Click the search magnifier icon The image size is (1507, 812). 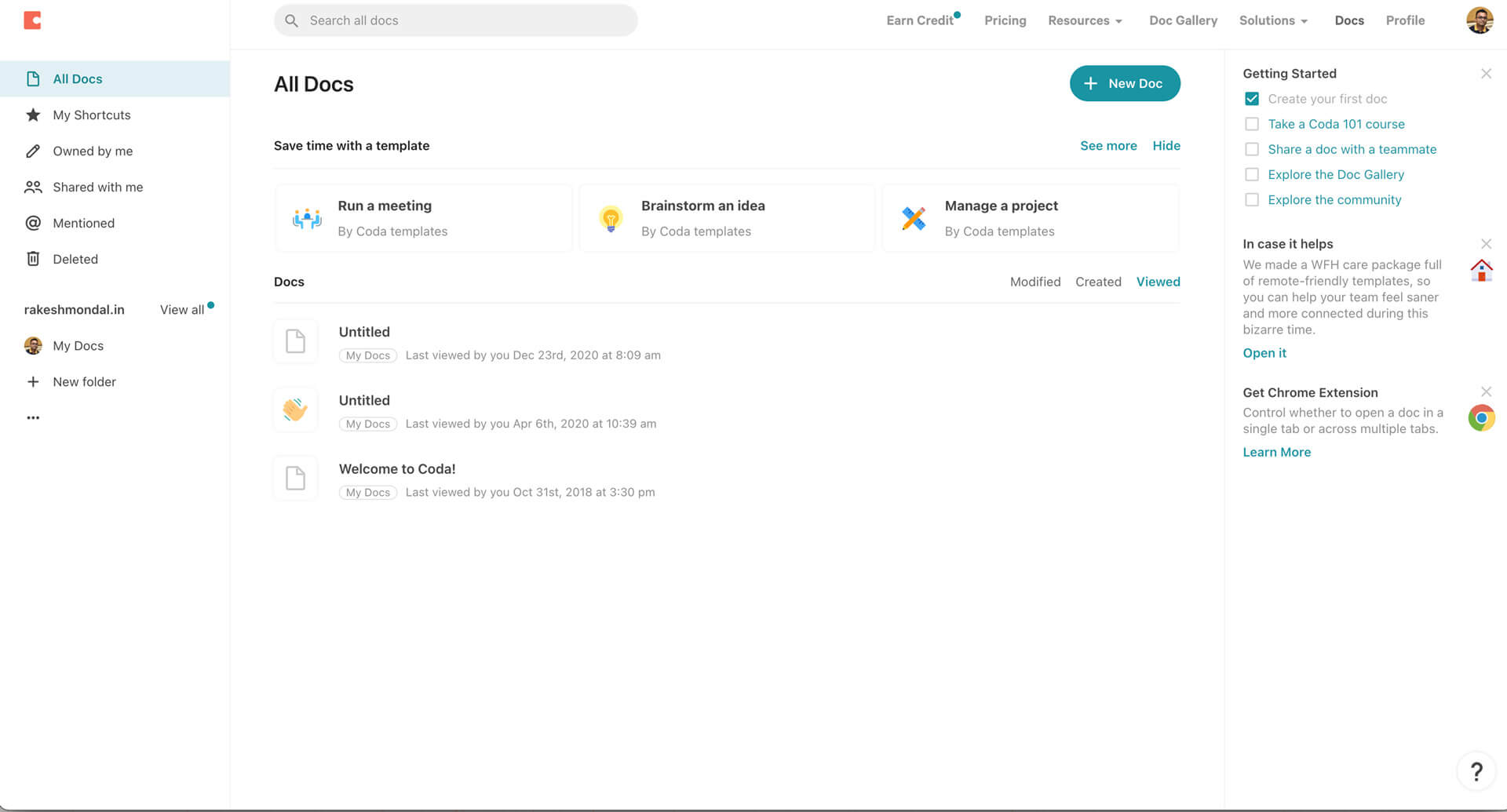[291, 20]
